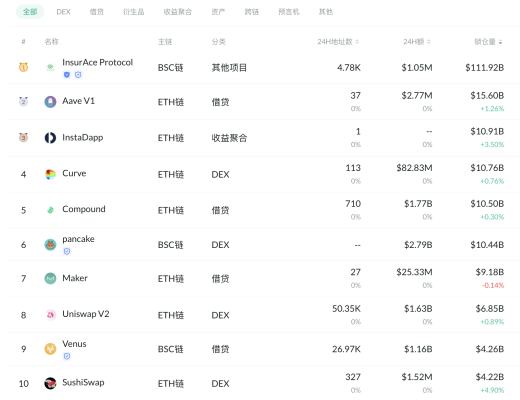
Task: Click the 主链 column header
Action: (x=165, y=42)
